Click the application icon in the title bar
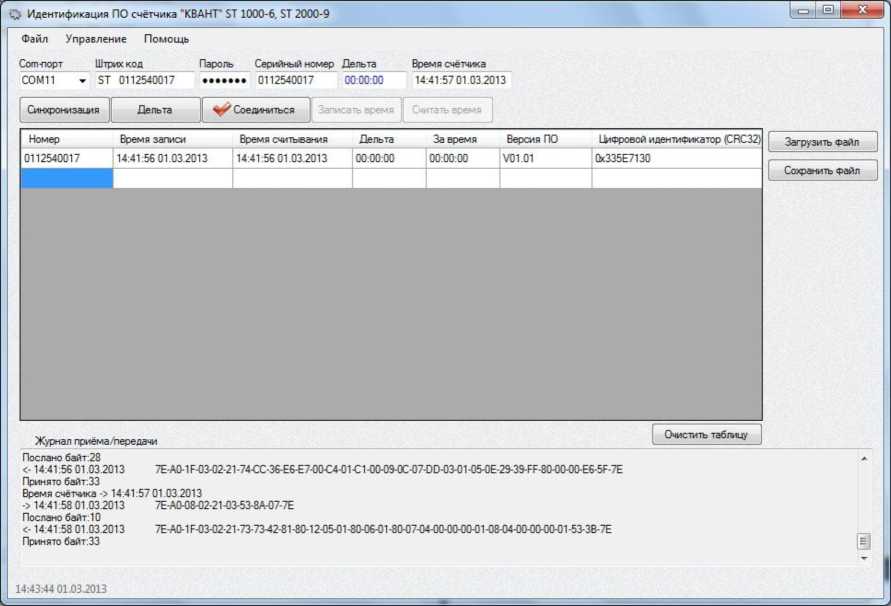The width and height of the screenshot is (891, 606). [15, 12]
